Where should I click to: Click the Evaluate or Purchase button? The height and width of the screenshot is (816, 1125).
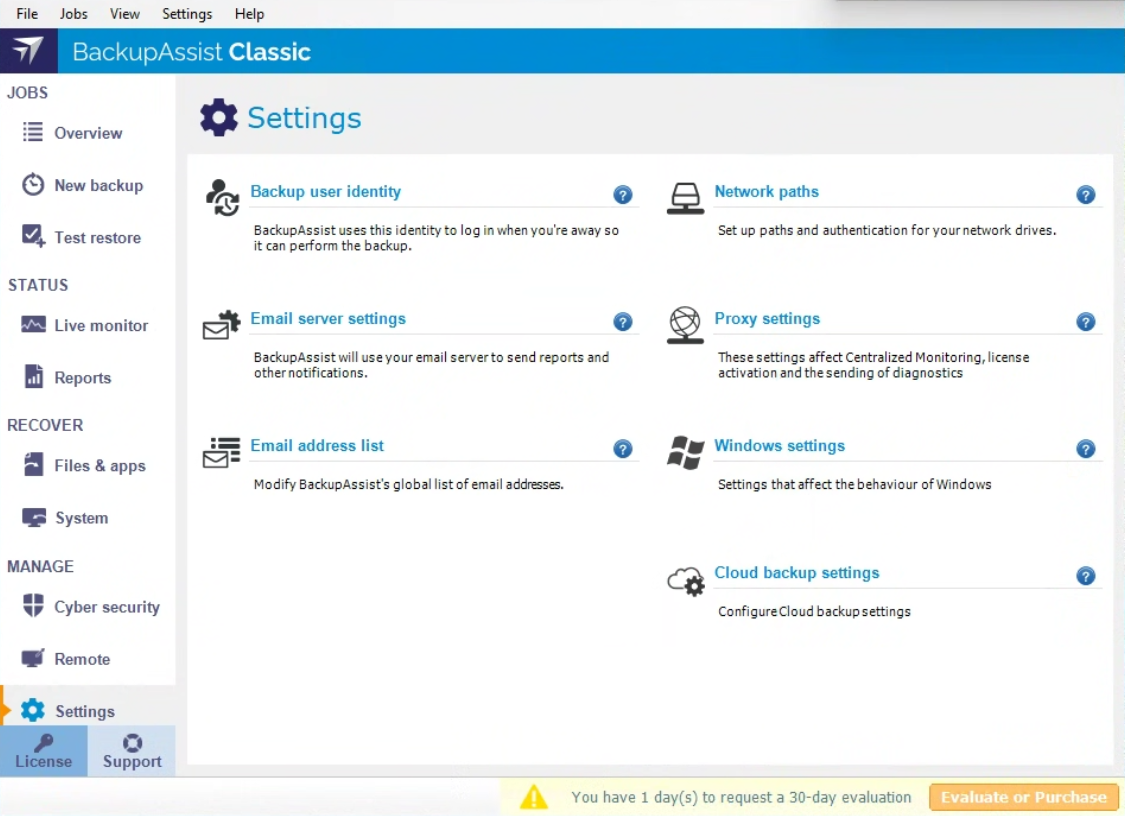(1023, 797)
